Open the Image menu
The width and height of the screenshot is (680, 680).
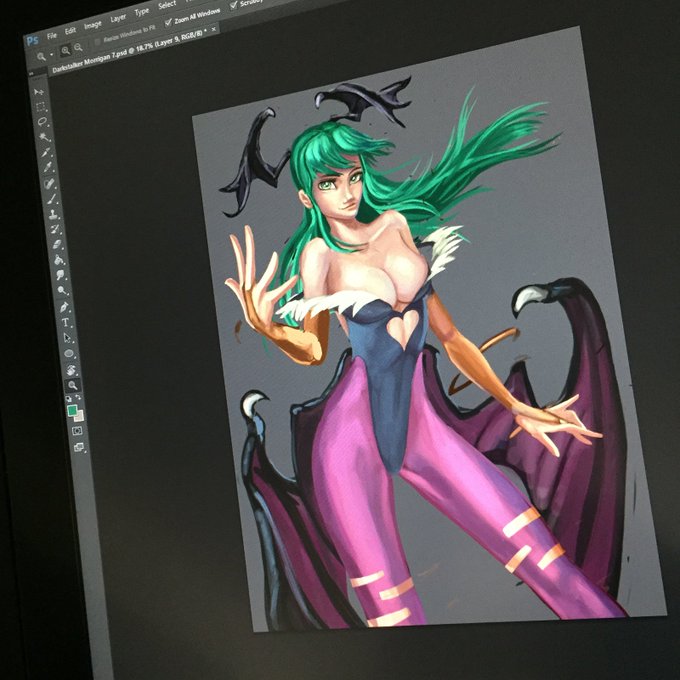pos(92,25)
